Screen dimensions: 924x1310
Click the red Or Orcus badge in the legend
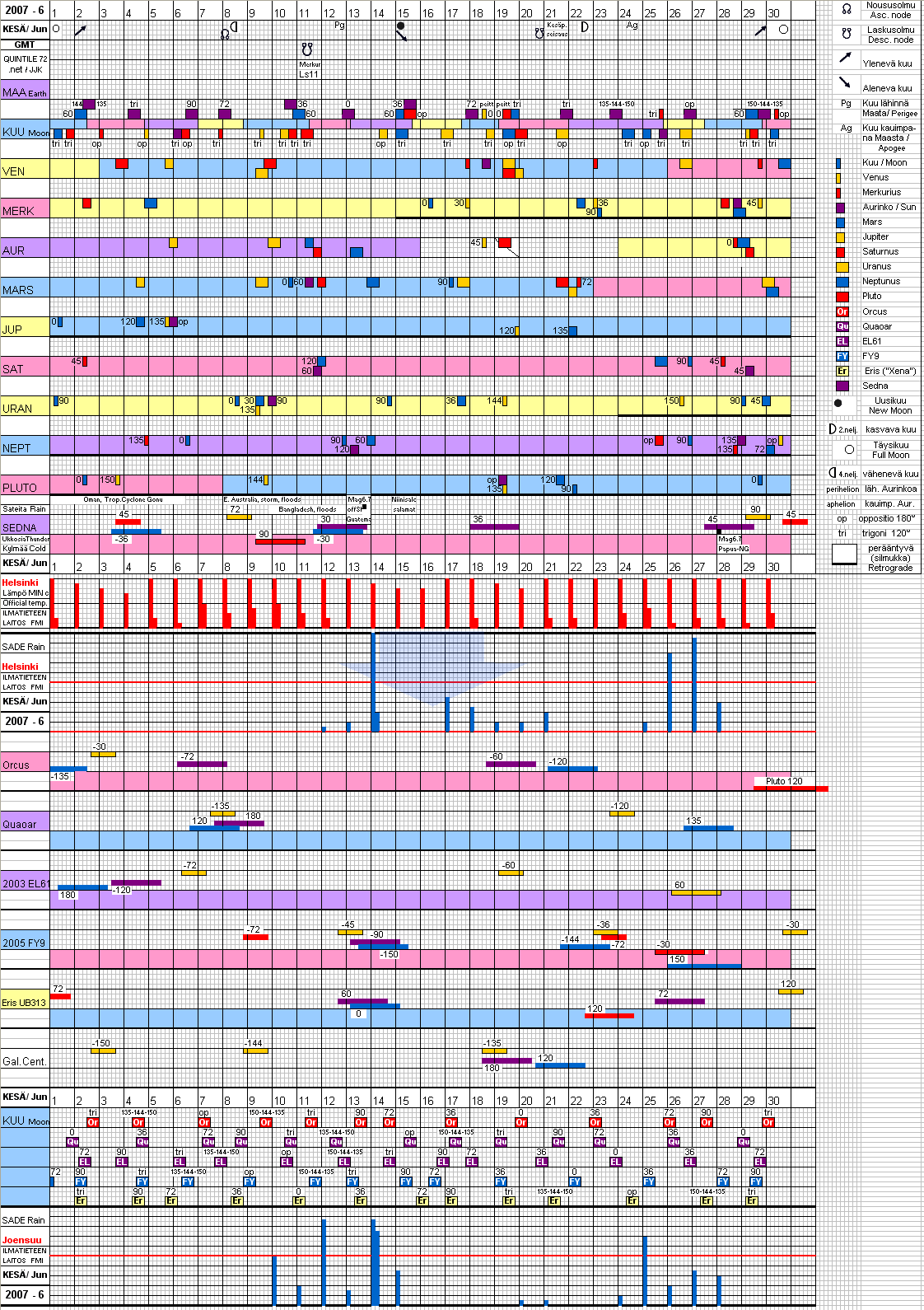point(842,311)
